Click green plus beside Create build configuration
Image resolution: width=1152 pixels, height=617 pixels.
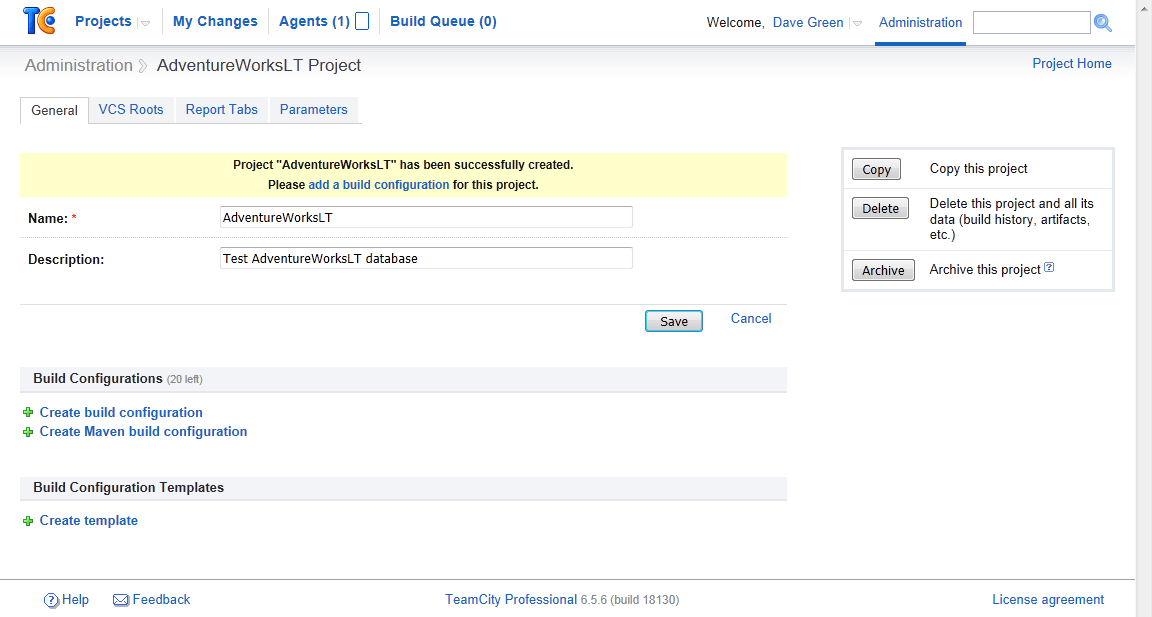pos(28,412)
